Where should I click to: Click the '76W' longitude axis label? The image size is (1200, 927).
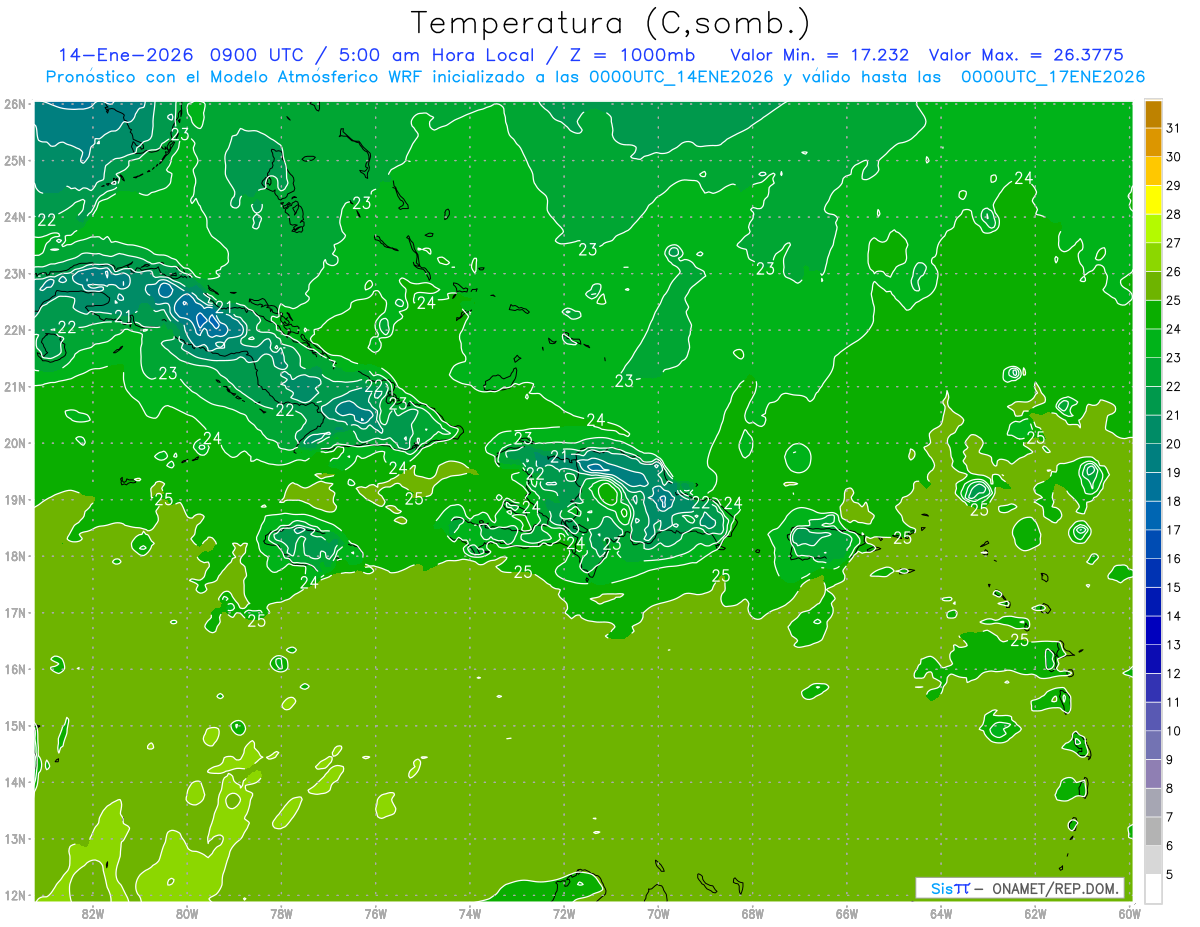(376, 913)
